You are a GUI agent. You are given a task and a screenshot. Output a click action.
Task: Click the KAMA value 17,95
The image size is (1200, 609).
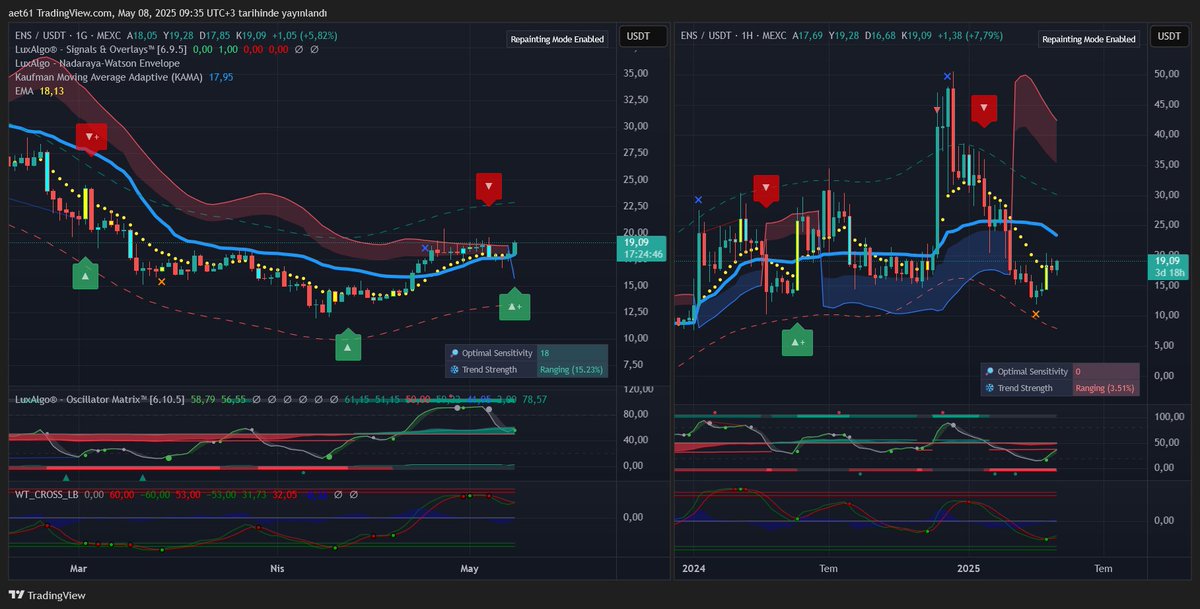click(220, 77)
